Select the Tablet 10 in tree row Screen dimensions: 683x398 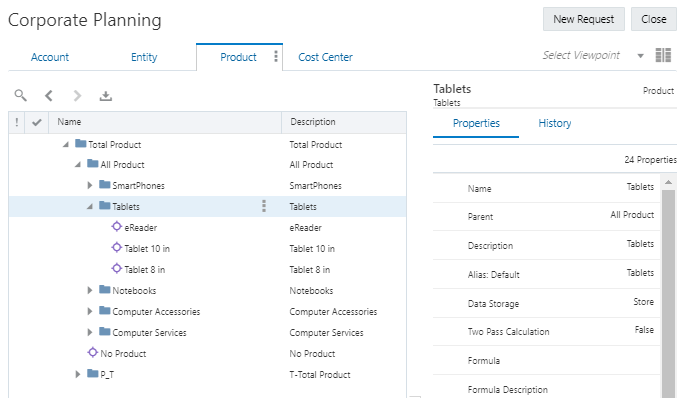tap(207, 248)
